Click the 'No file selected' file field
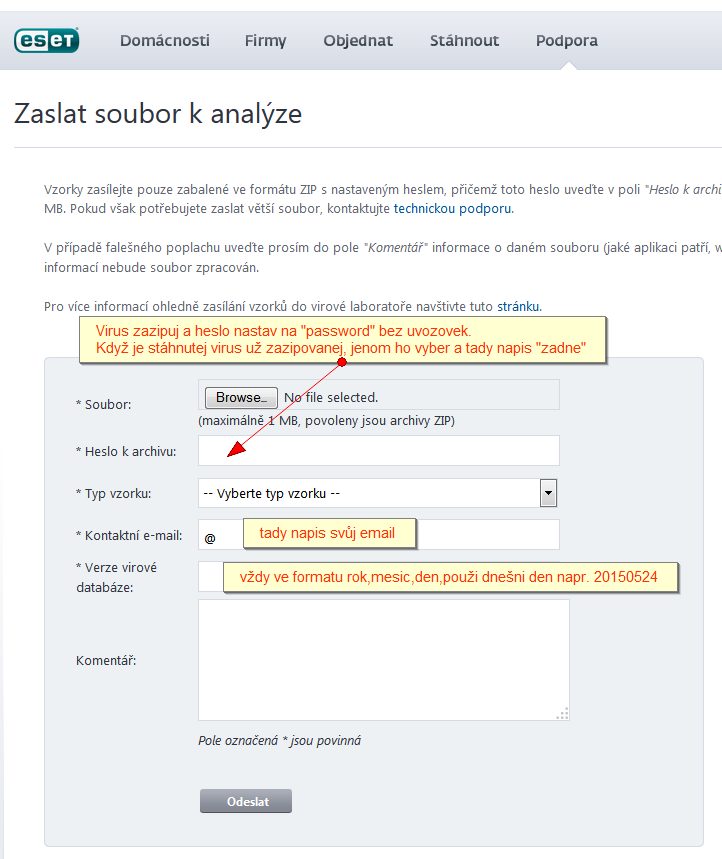 click(x=330, y=397)
